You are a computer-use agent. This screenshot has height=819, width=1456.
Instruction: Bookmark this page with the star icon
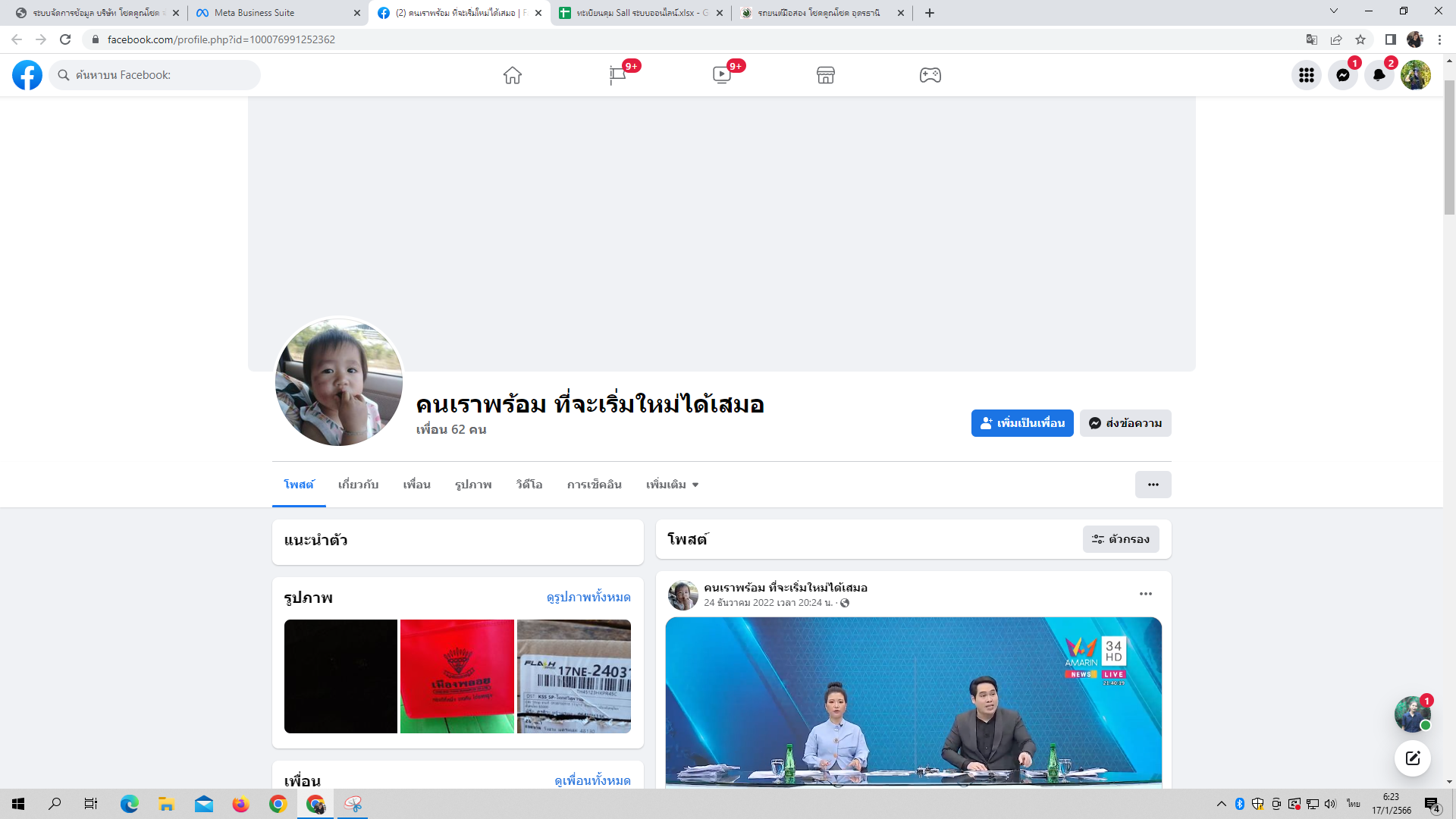point(1360,39)
